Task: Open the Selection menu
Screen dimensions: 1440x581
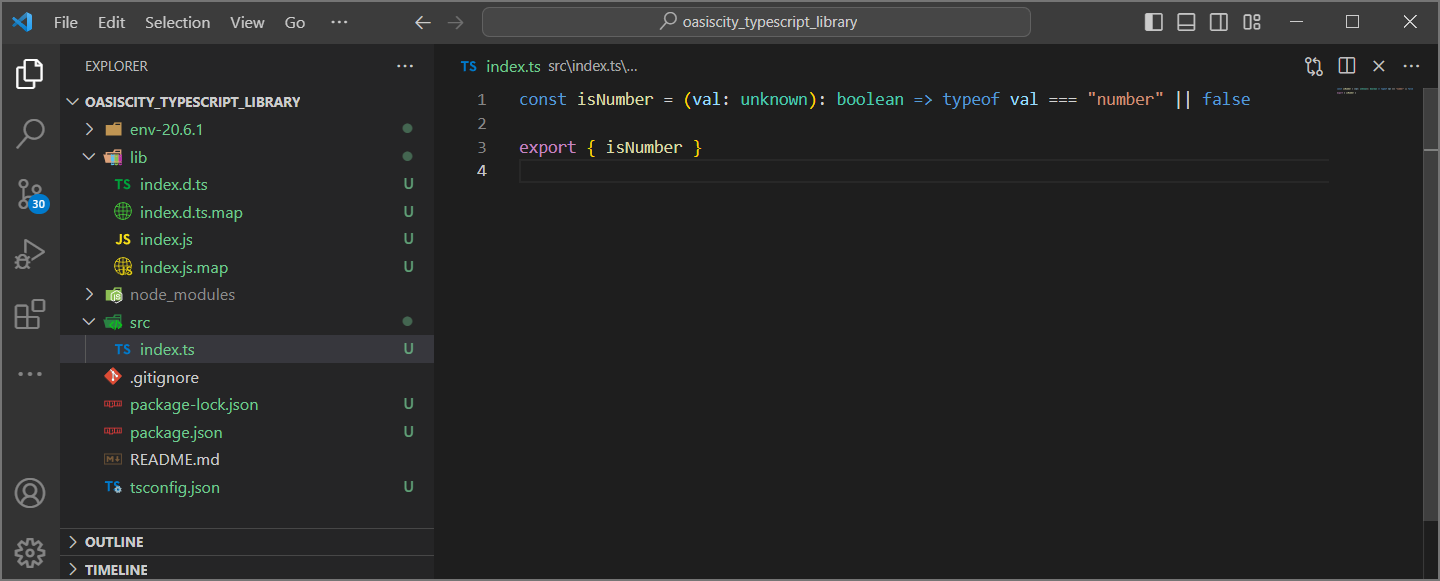Action: tap(178, 22)
